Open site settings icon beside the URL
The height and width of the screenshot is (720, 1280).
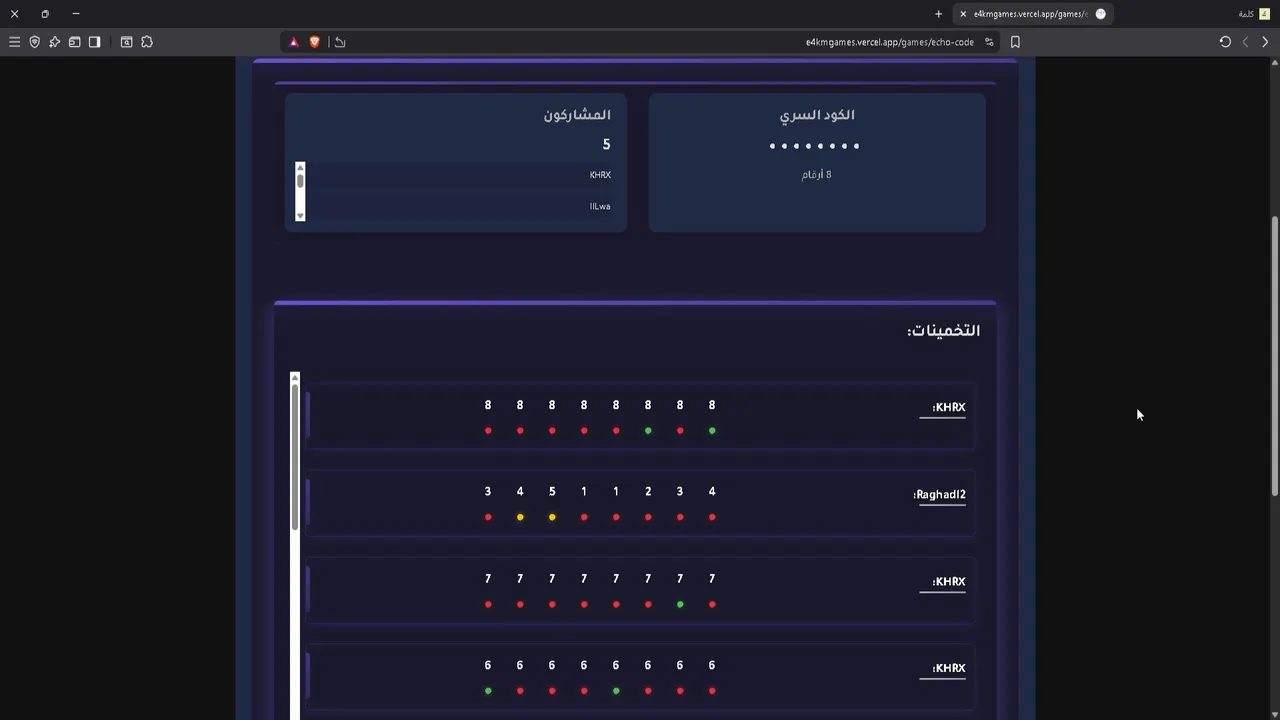pyautogui.click(x=989, y=42)
